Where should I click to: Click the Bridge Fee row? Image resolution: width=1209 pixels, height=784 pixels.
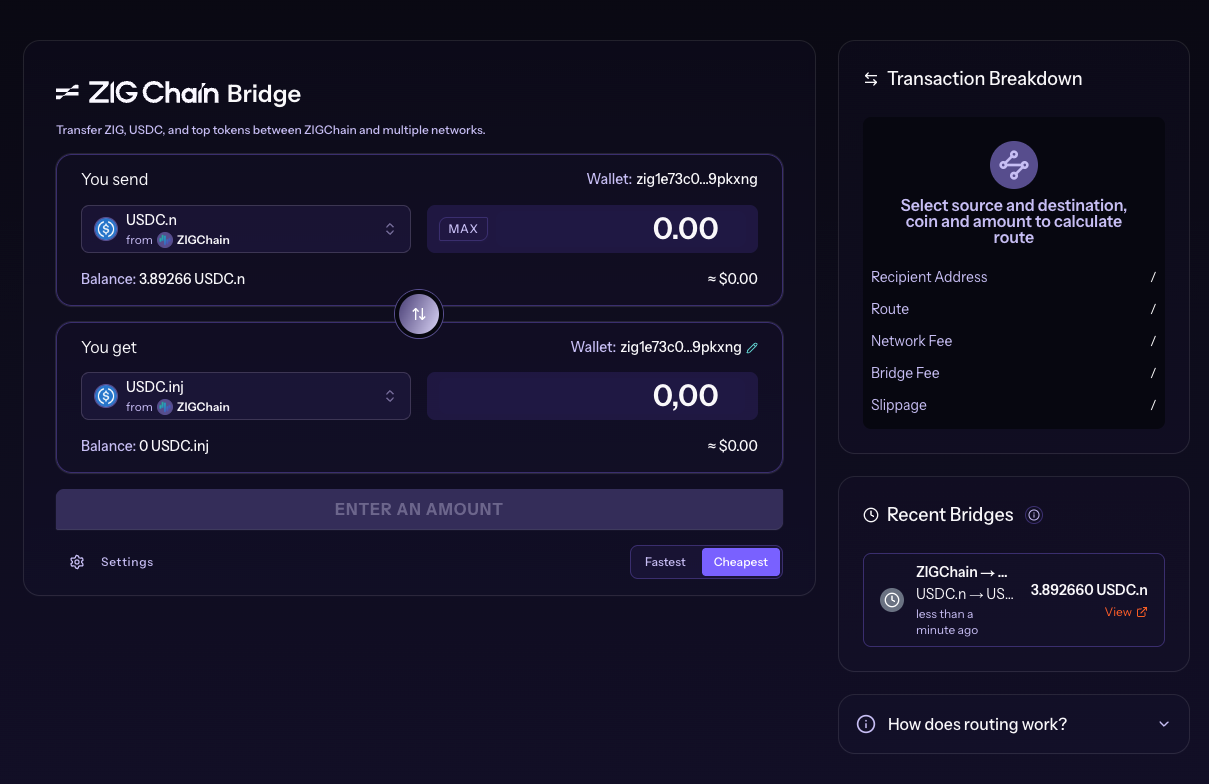point(1014,373)
